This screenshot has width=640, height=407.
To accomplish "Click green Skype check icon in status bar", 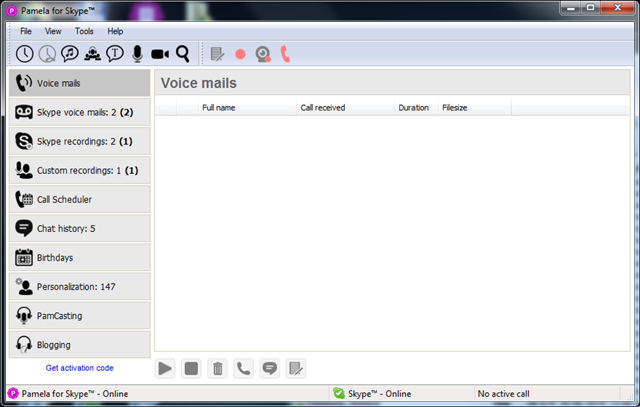I will pyautogui.click(x=339, y=394).
